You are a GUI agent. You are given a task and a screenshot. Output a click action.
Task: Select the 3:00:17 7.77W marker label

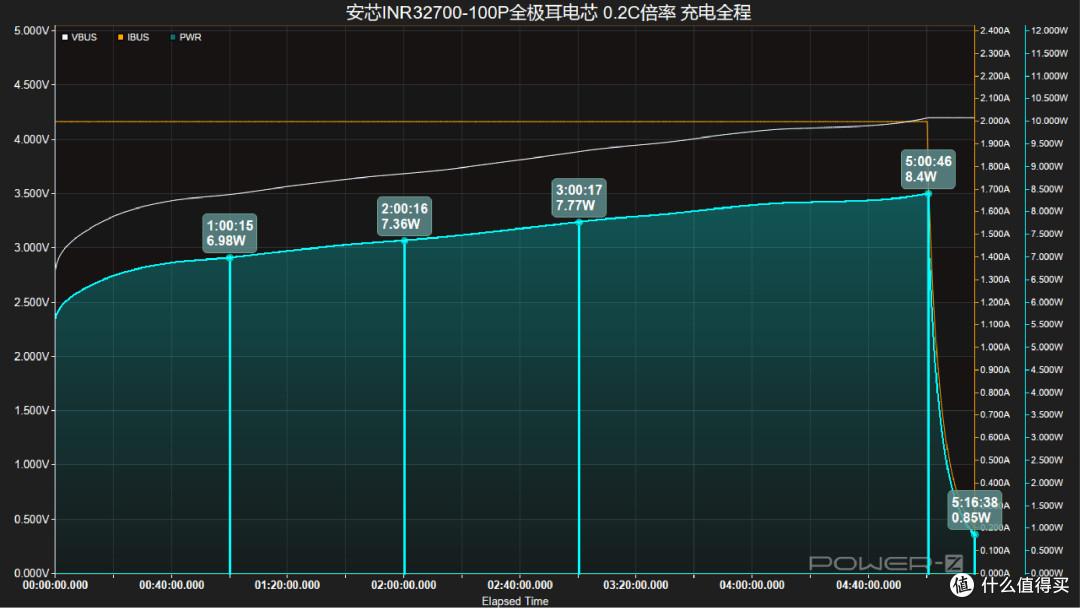(579, 198)
